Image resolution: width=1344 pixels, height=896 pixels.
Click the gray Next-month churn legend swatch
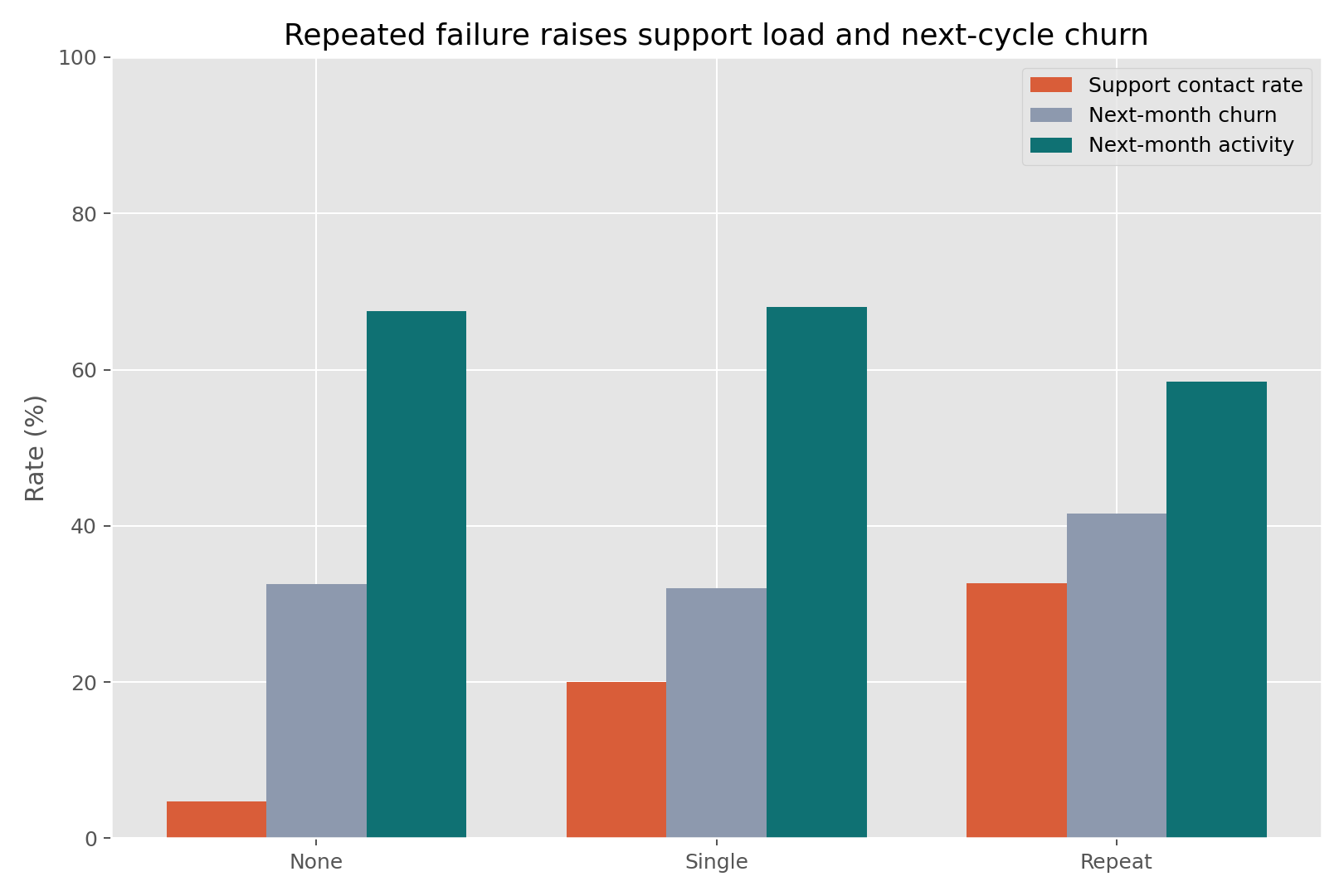[1050, 115]
